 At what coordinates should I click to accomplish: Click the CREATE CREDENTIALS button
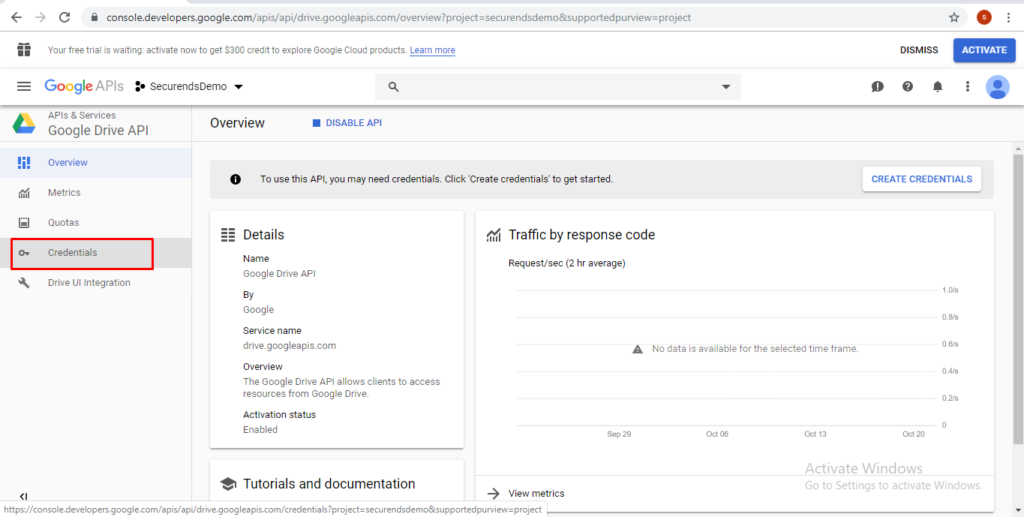921,179
